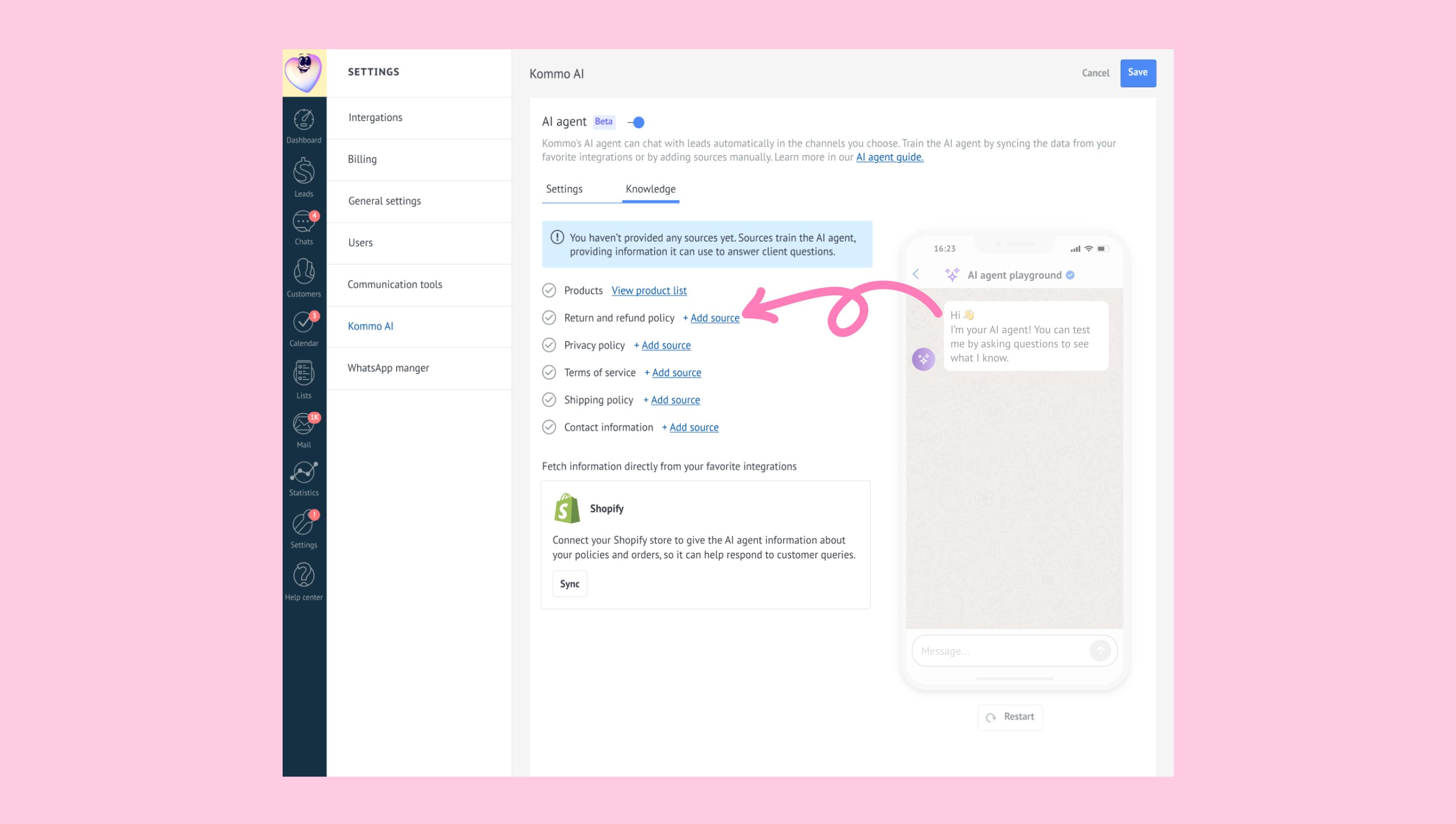Click the 'AI agent playground' title text
The image size is (1456, 824).
(1014, 275)
